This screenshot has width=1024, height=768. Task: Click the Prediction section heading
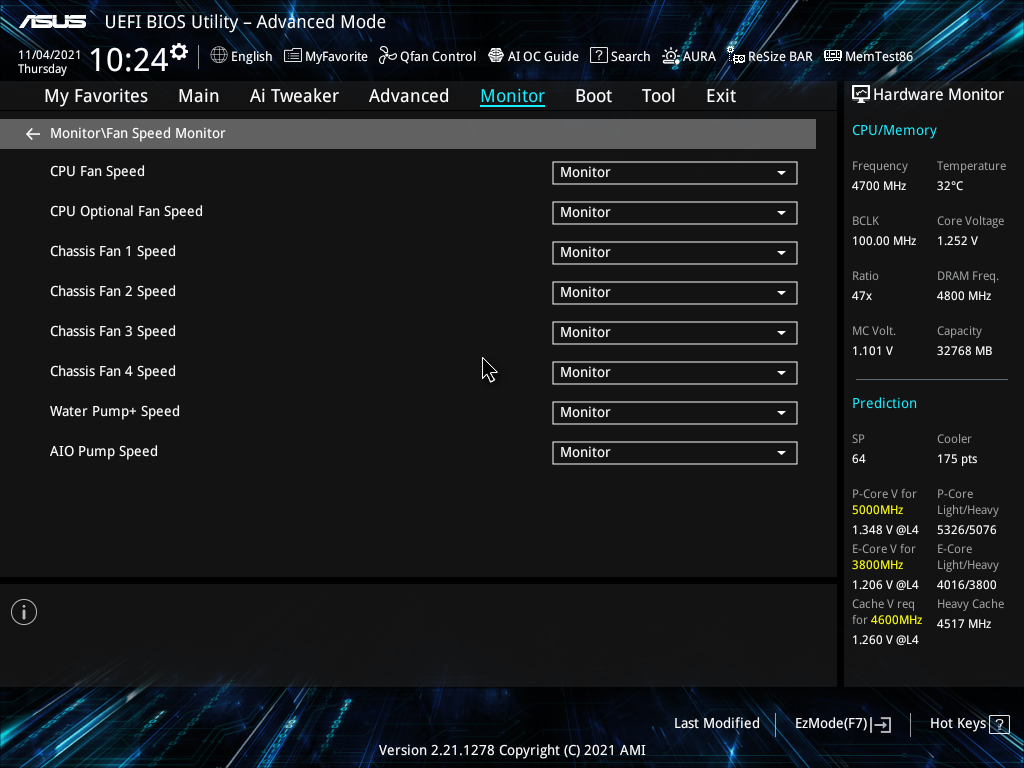pyautogui.click(x=884, y=403)
